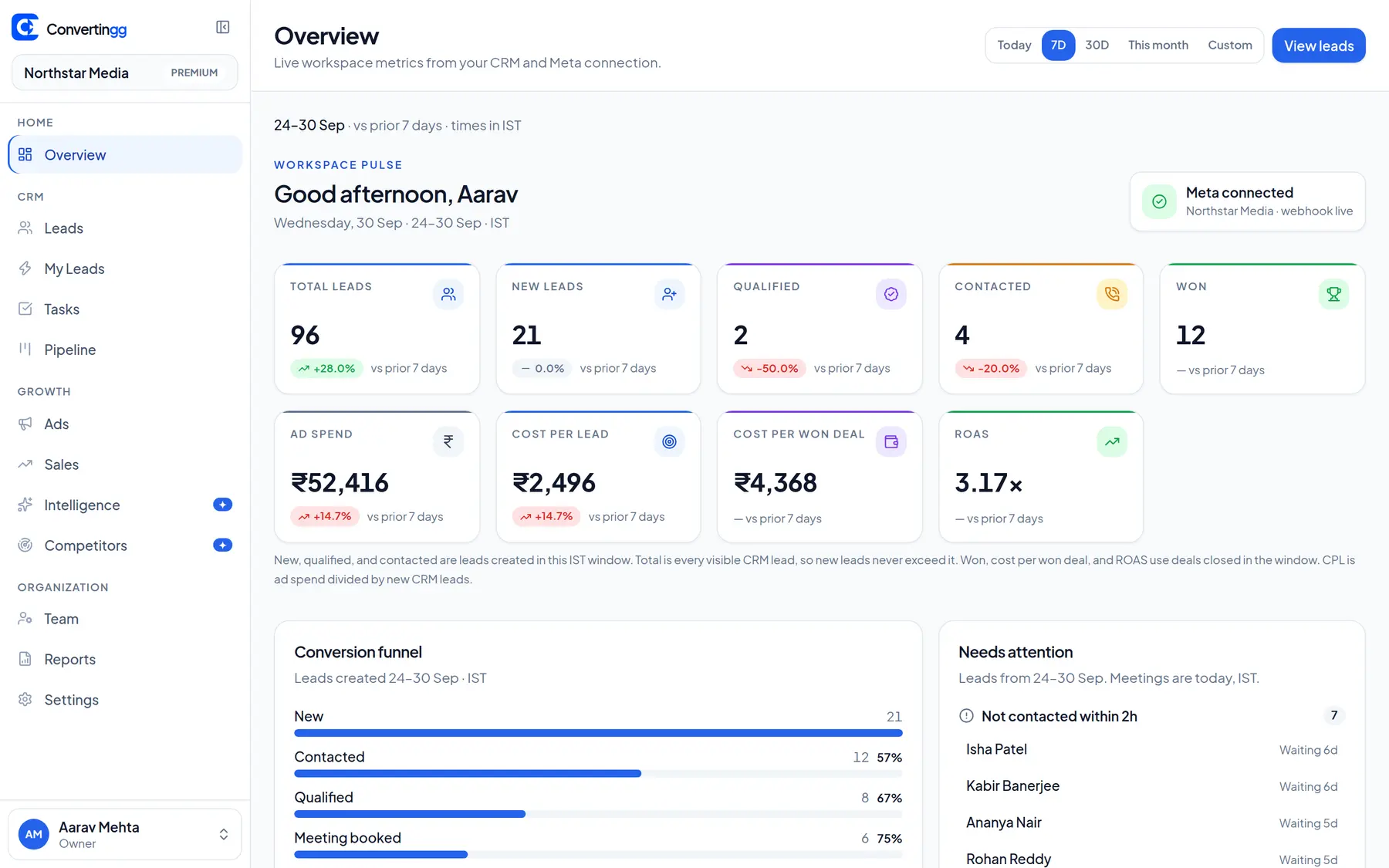Click the Qualified funnel progress bar
Screen dimensions: 1389x868
[598, 814]
